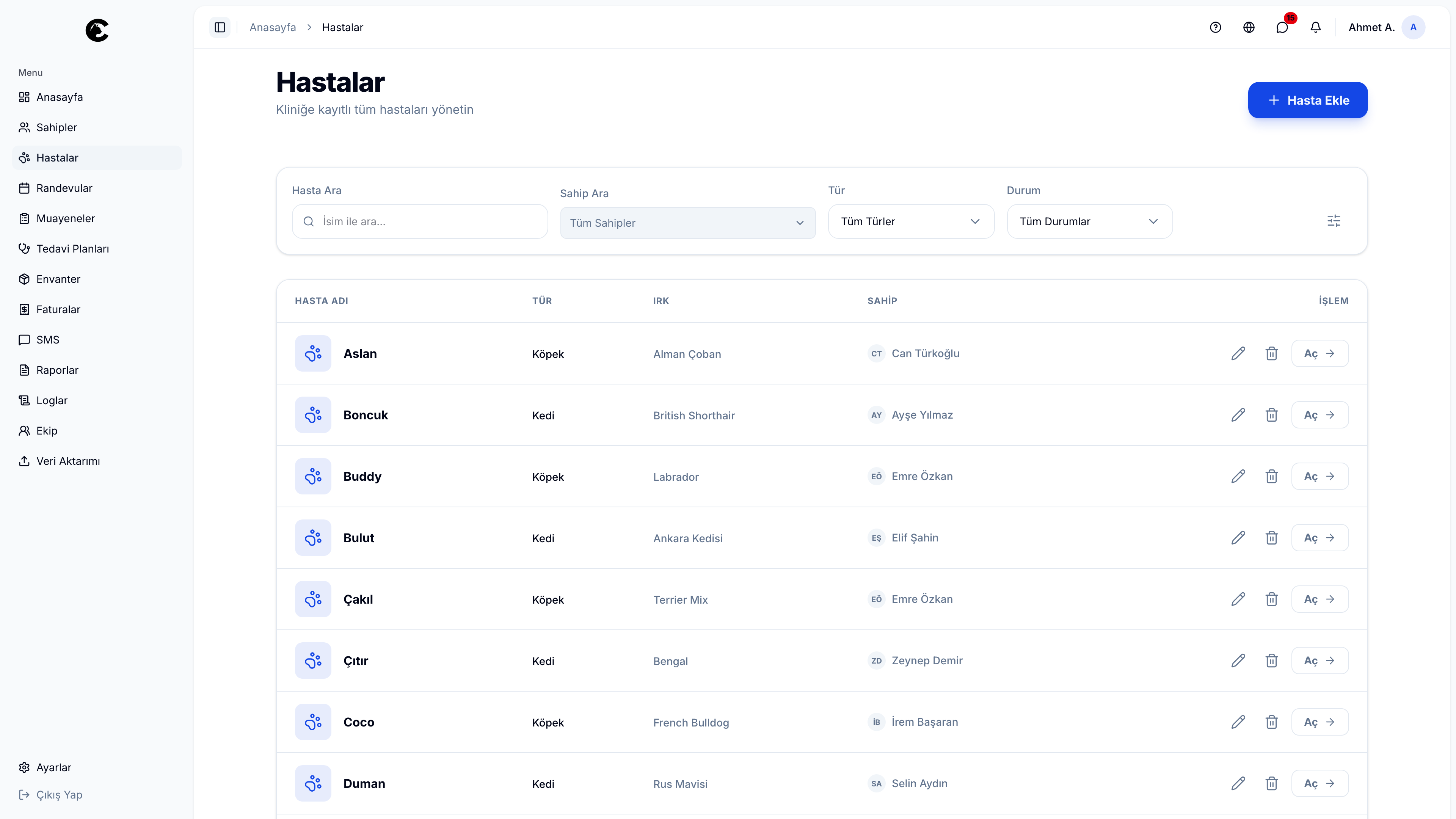Edit Aslan with the pencil icon

point(1238,353)
